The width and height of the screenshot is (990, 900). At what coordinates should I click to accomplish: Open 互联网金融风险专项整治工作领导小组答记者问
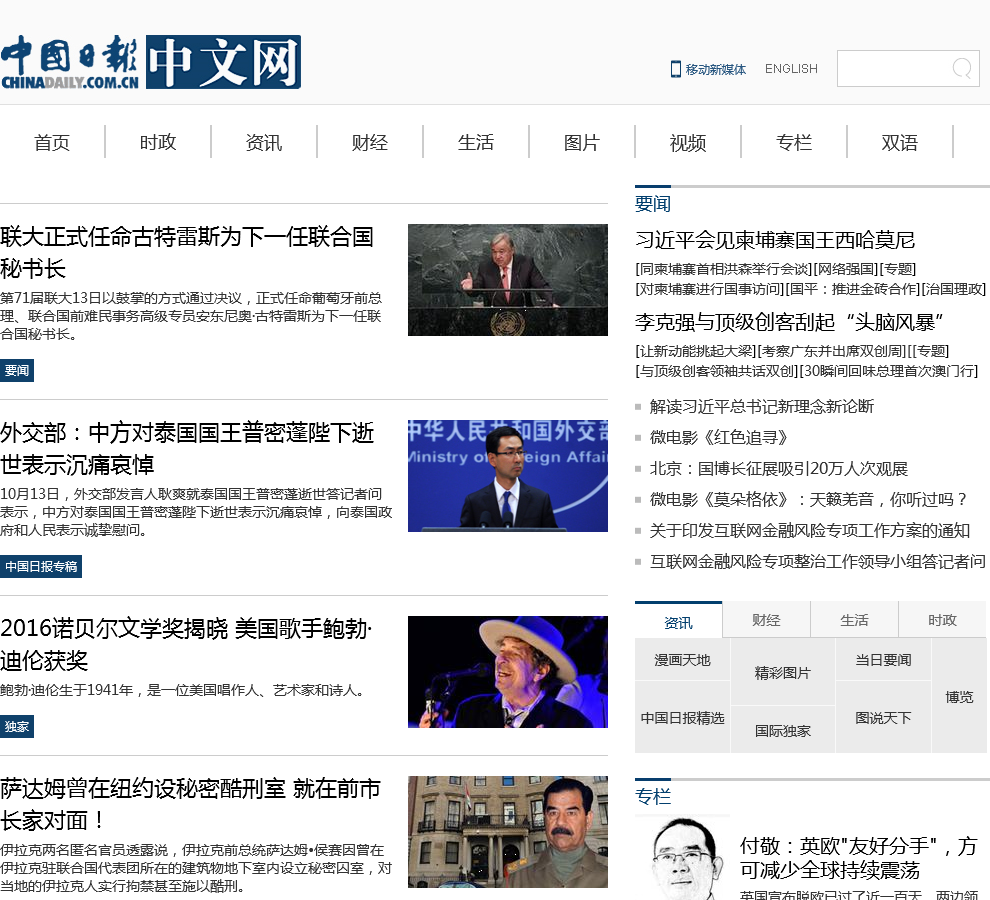tap(818, 561)
